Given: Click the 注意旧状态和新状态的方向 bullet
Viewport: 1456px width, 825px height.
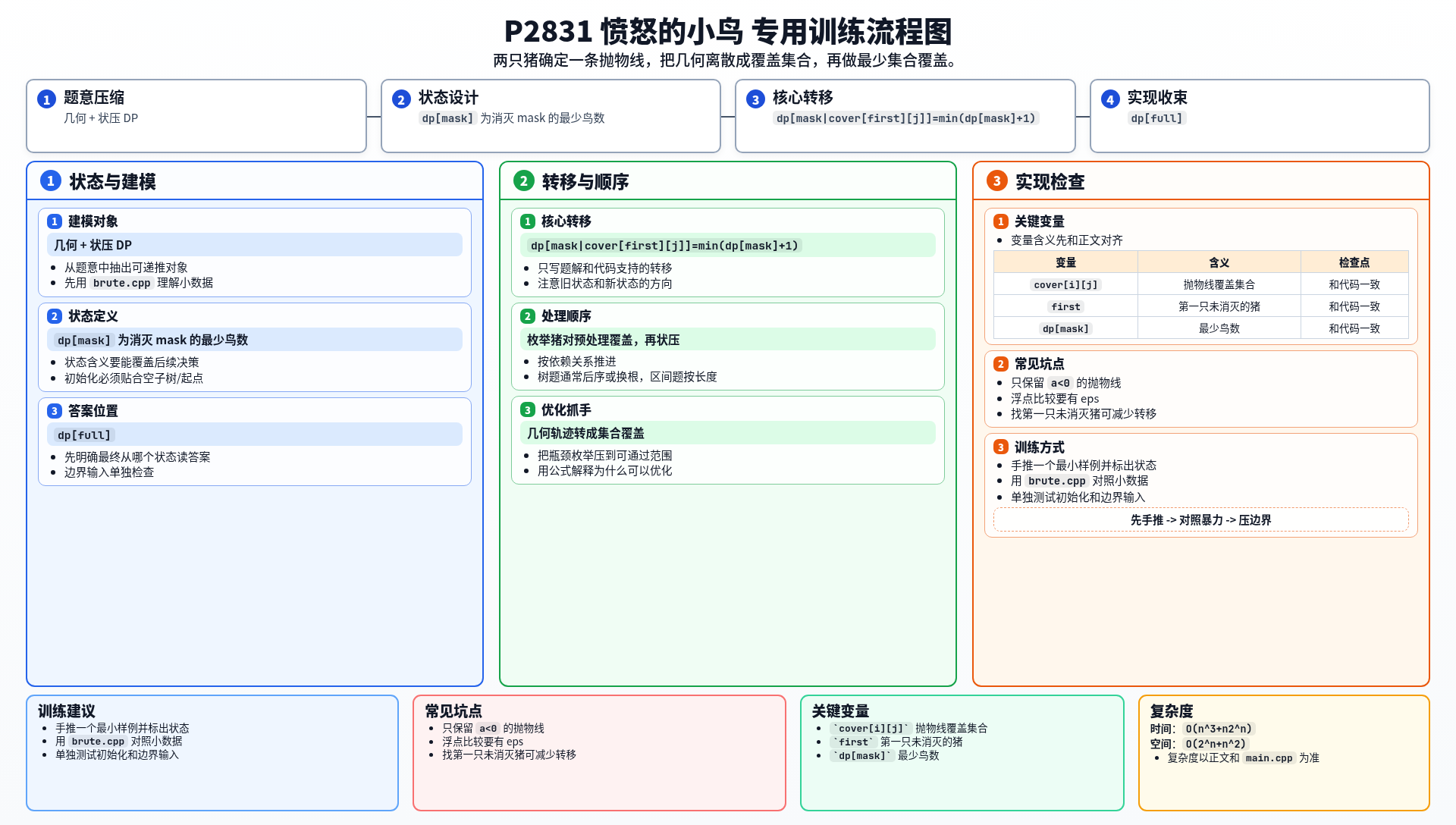Looking at the screenshot, I should point(605,284).
